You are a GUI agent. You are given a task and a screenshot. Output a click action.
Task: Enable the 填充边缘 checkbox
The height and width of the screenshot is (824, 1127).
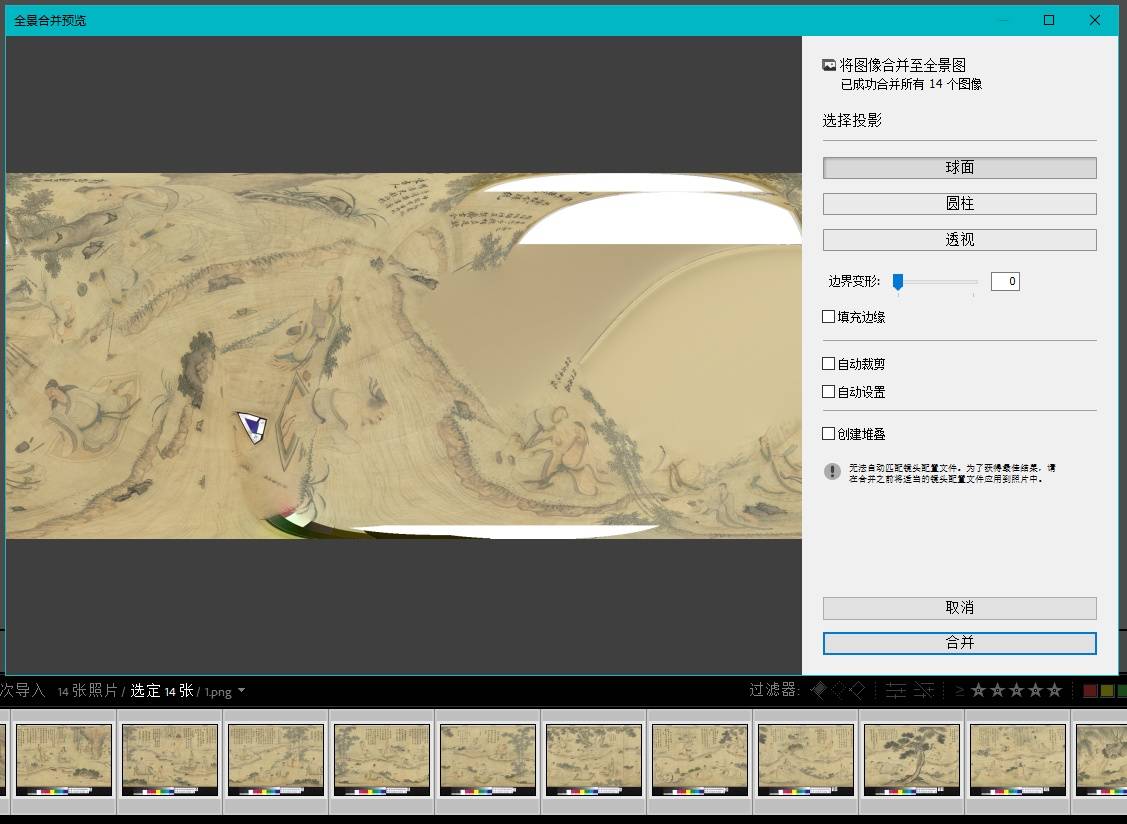(x=828, y=317)
